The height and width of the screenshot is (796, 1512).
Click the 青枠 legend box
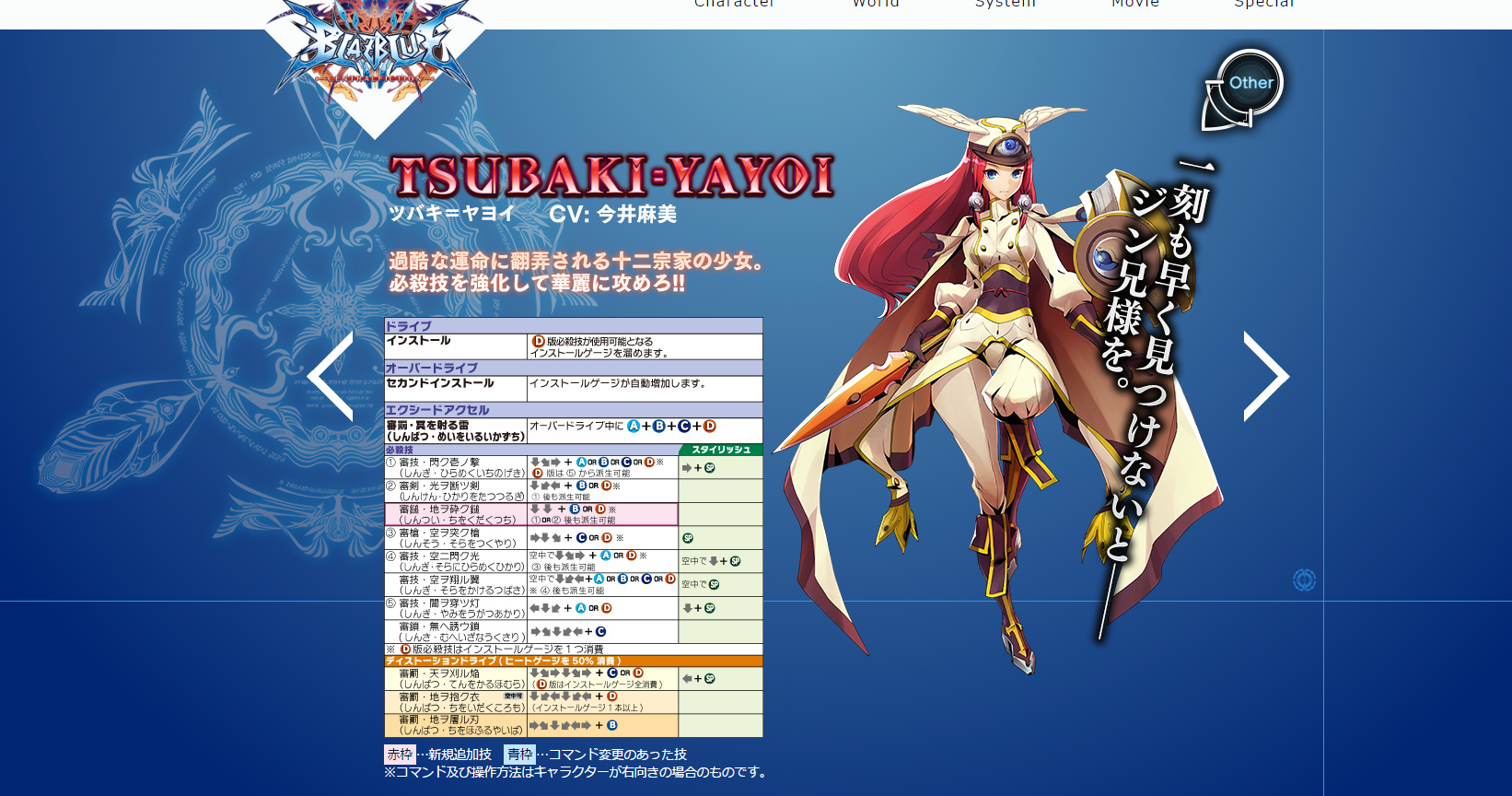(519, 755)
